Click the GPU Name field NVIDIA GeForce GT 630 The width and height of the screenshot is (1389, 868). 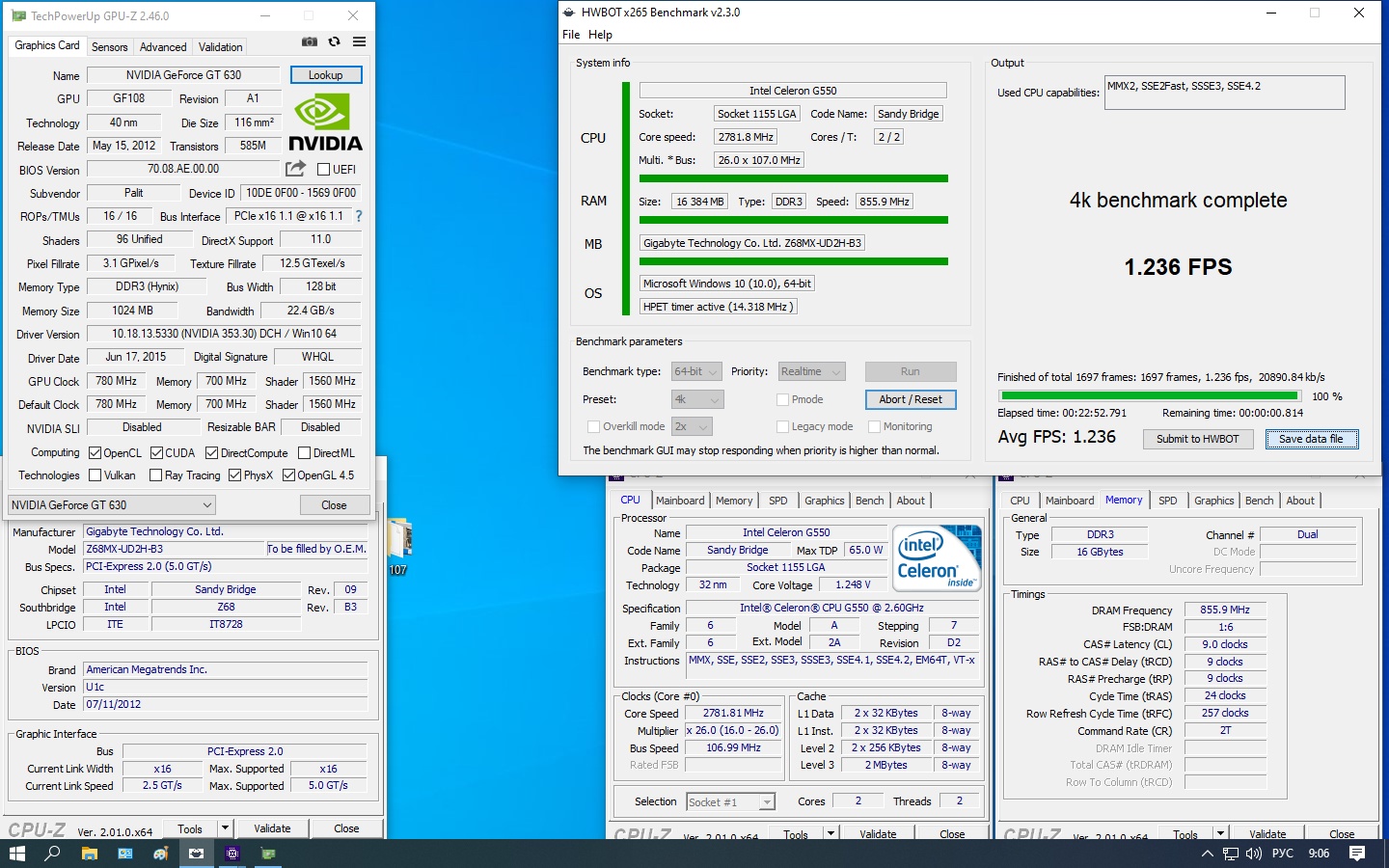click(x=183, y=75)
